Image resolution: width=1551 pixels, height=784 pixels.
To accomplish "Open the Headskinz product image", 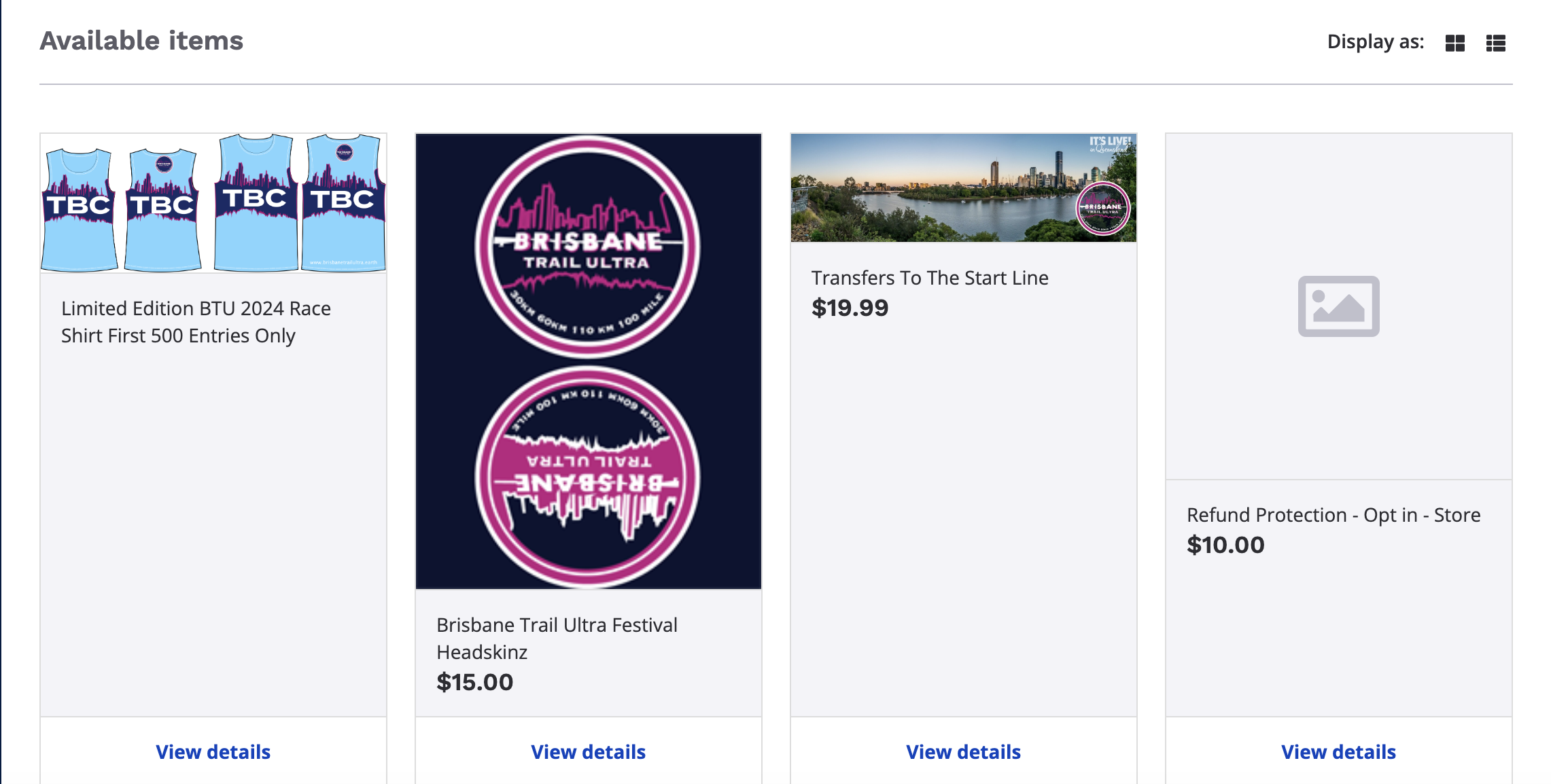I will coord(589,361).
